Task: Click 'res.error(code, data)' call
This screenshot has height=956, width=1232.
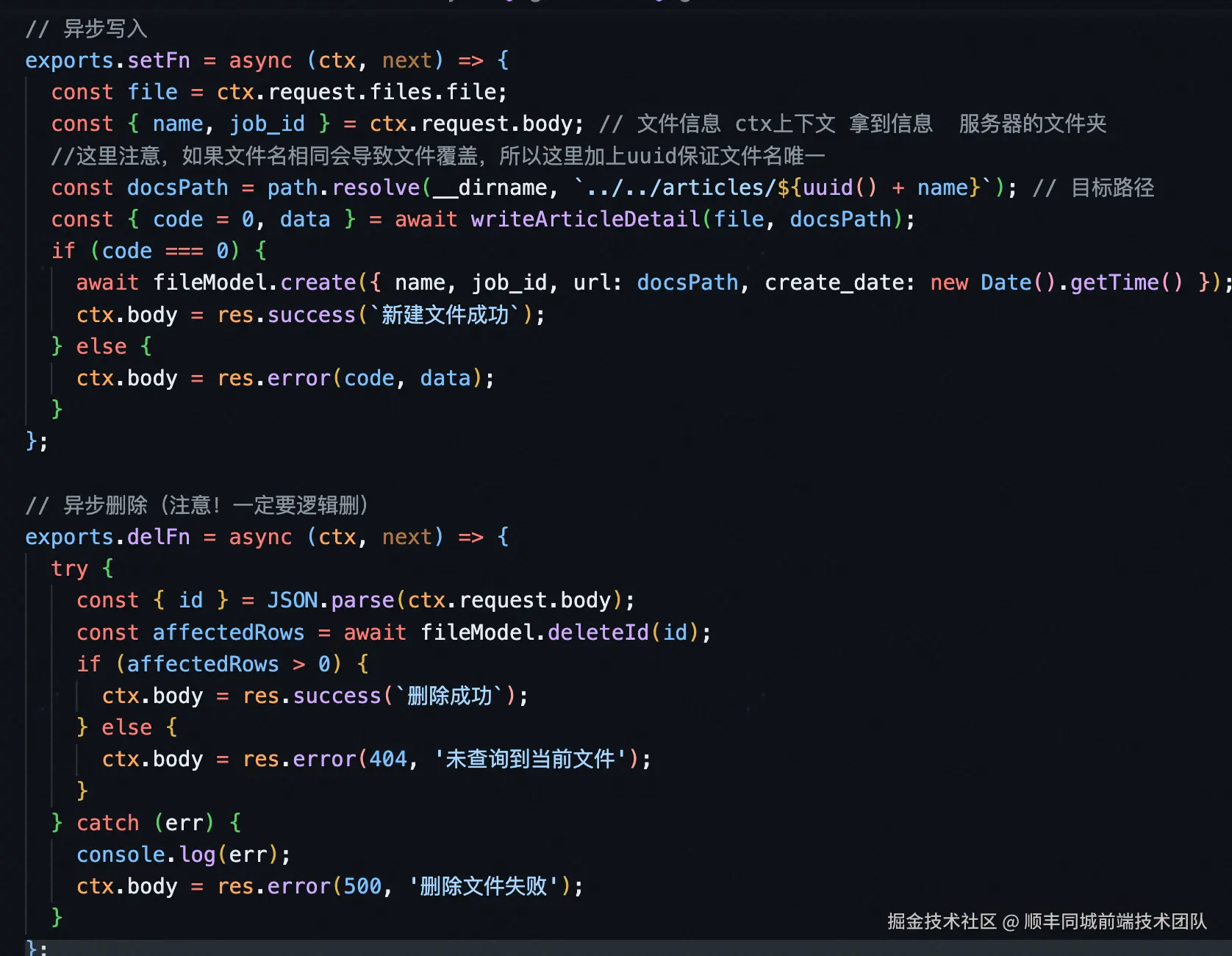Action: 349,378
